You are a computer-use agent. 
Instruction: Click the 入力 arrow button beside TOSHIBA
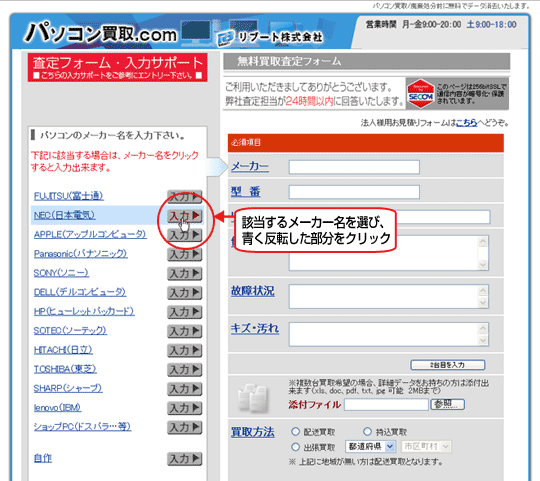coord(184,369)
